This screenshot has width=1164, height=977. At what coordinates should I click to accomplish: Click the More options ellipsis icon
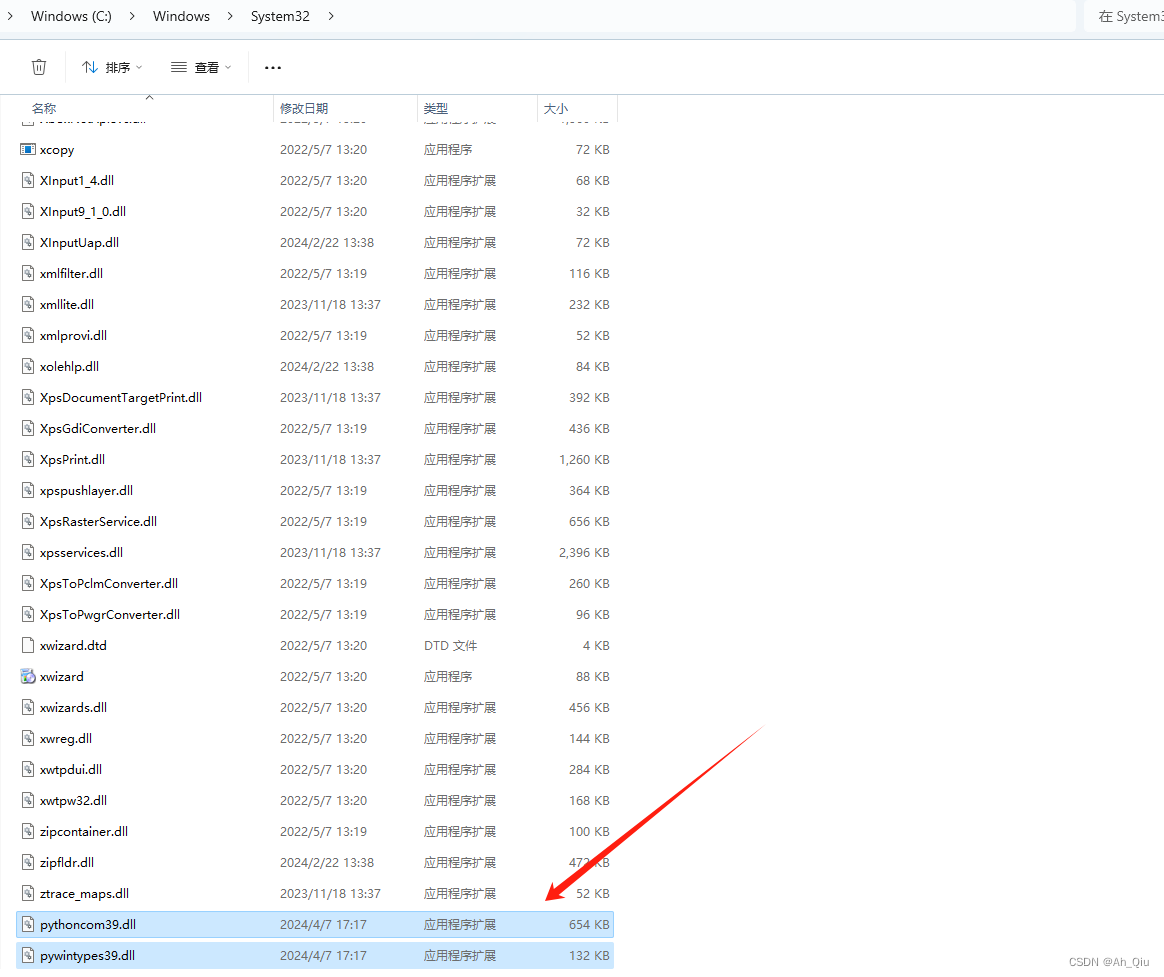click(272, 66)
